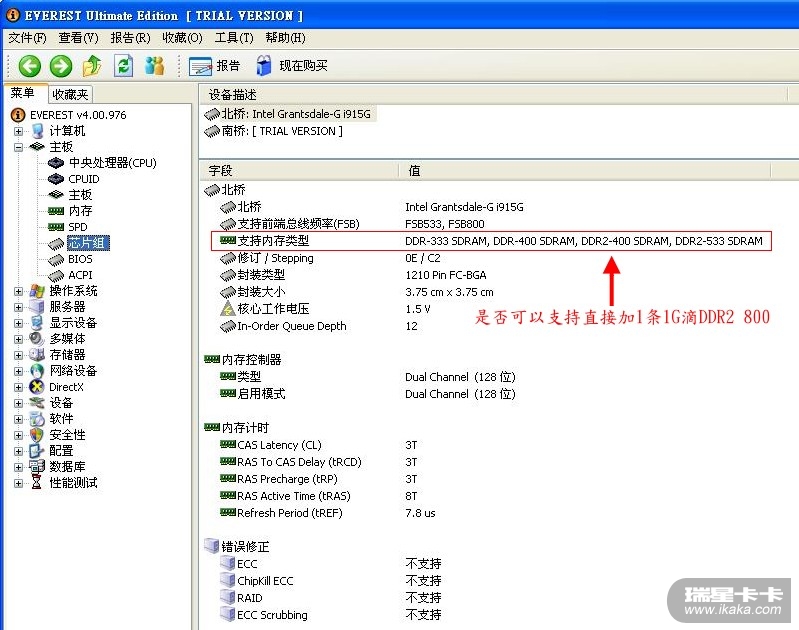Screen dimensions: 799x630
Task: Expand the 操作系统 tree node
Action: click(18, 292)
